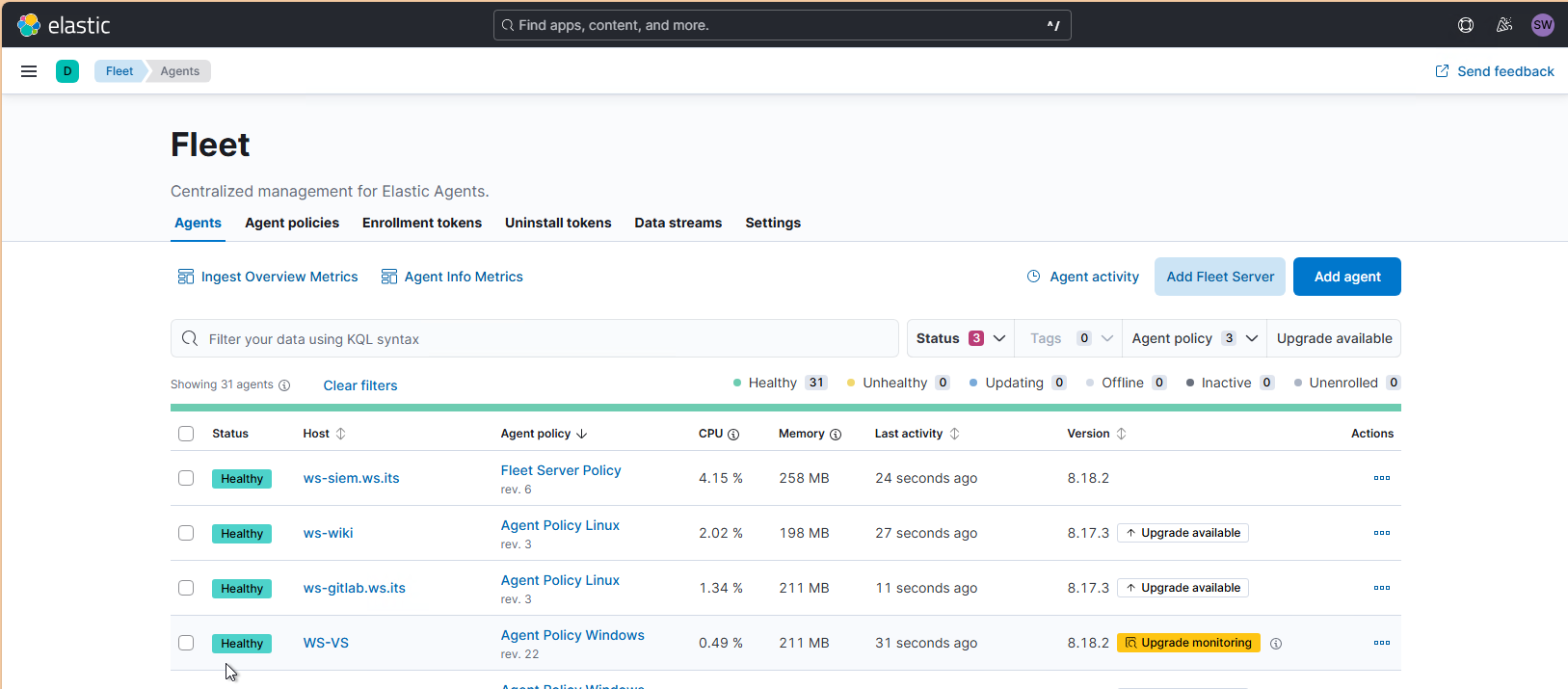Screen dimensions: 1568x689
Task: Open the WS-VS host link
Action: click(326, 643)
